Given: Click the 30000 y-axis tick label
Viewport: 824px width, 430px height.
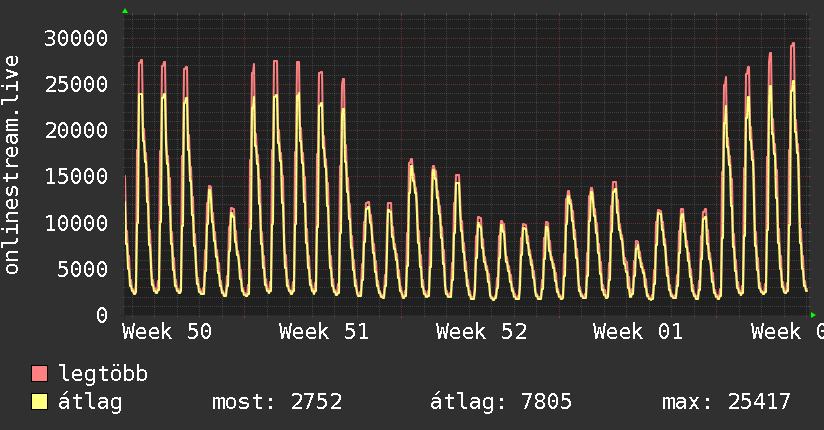Looking at the screenshot, I should 76,38.
